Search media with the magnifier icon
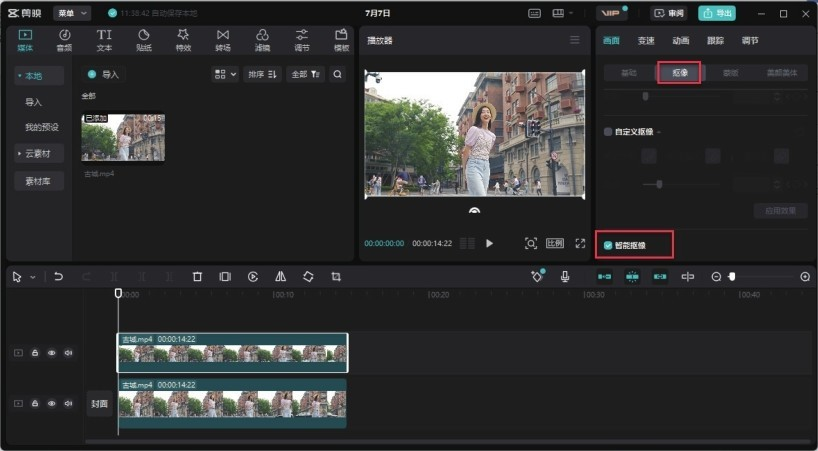The image size is (818, 451). click(337, 74)
